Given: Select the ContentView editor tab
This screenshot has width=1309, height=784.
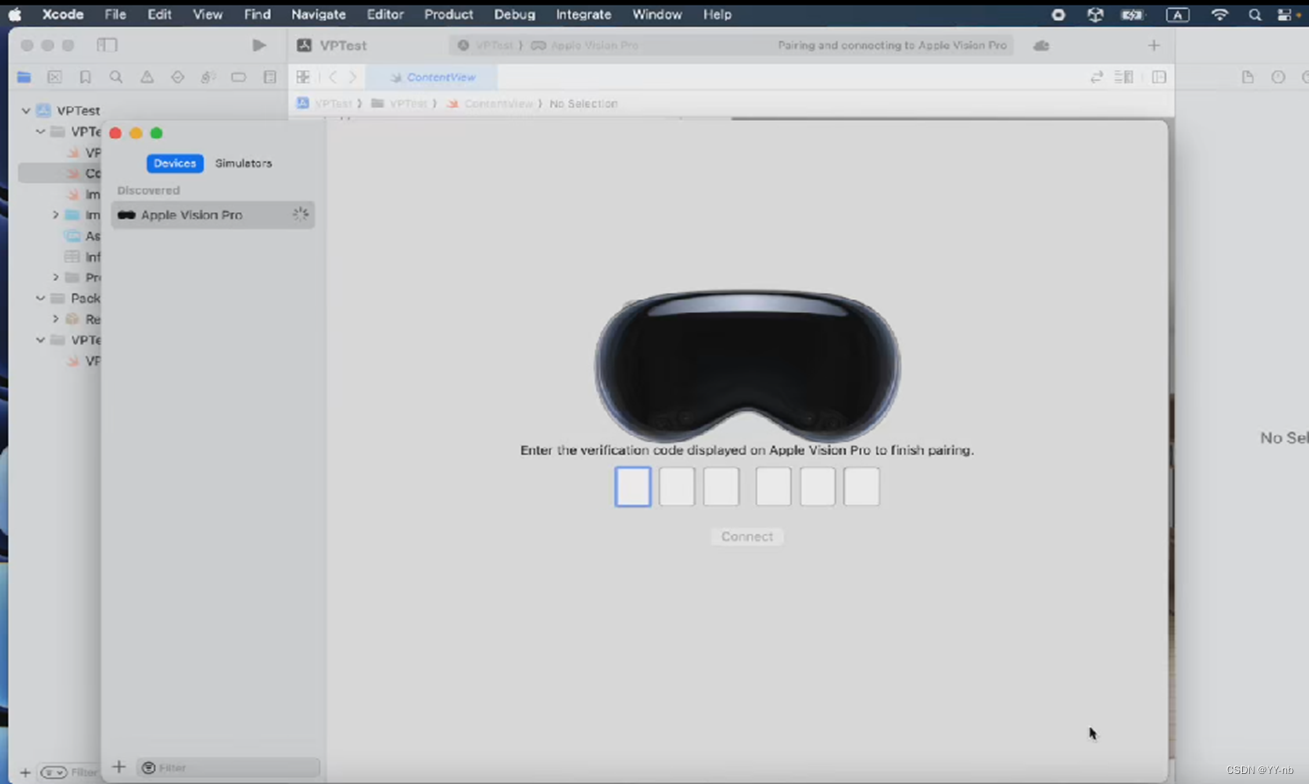Looking at the screenshot, I should point(432,77).
